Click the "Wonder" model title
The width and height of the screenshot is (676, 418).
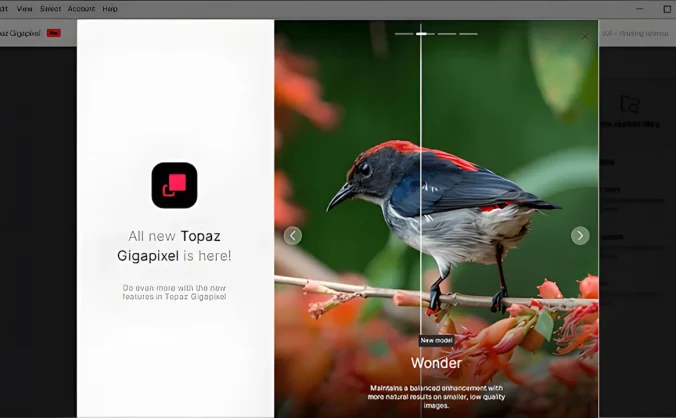point(436,363)
